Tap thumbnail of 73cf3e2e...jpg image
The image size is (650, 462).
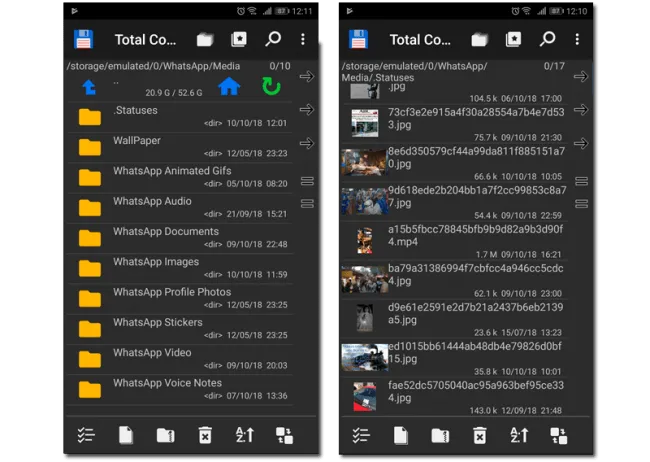(365, 123)
